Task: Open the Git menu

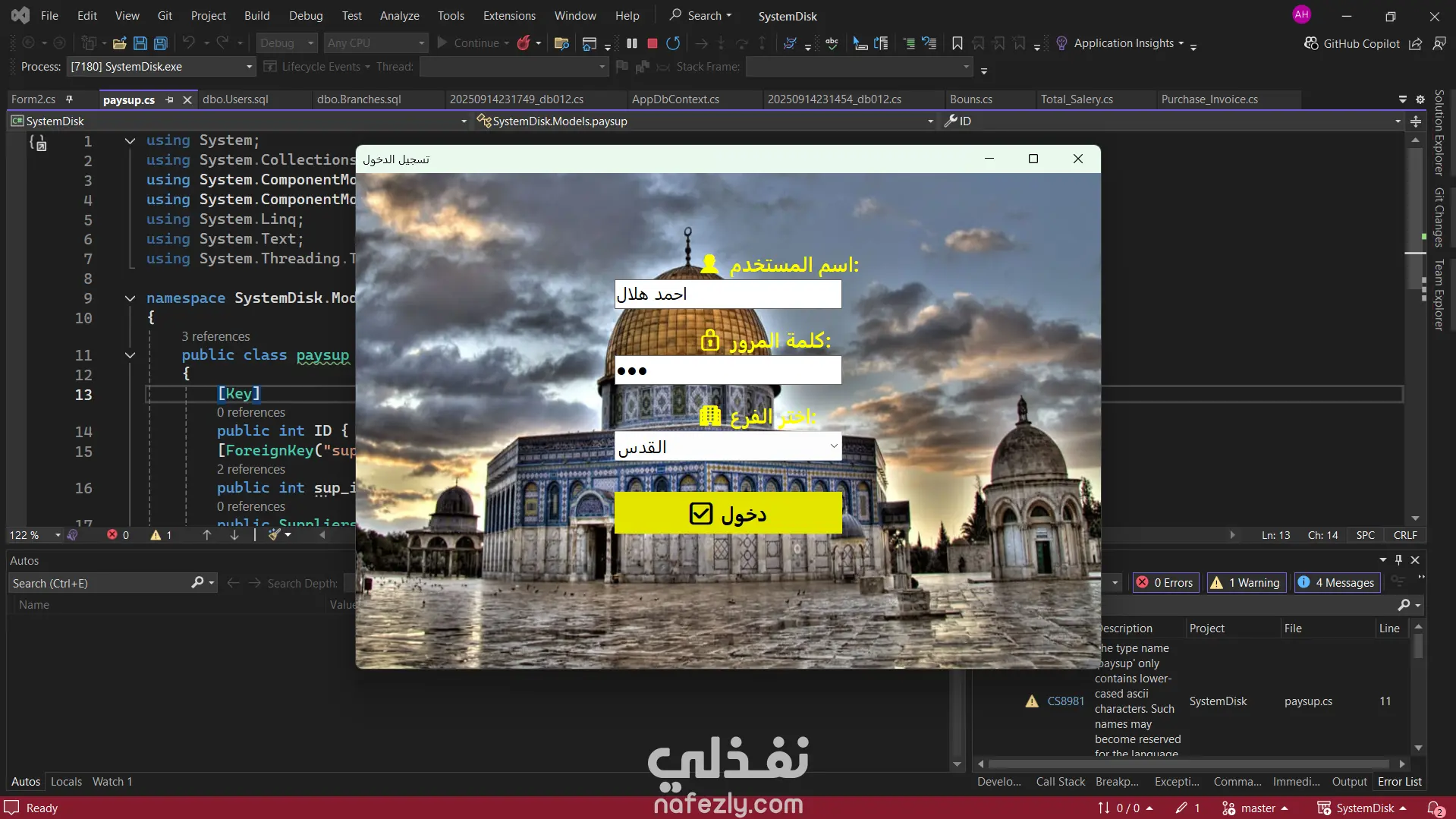Action: (165, 15)
